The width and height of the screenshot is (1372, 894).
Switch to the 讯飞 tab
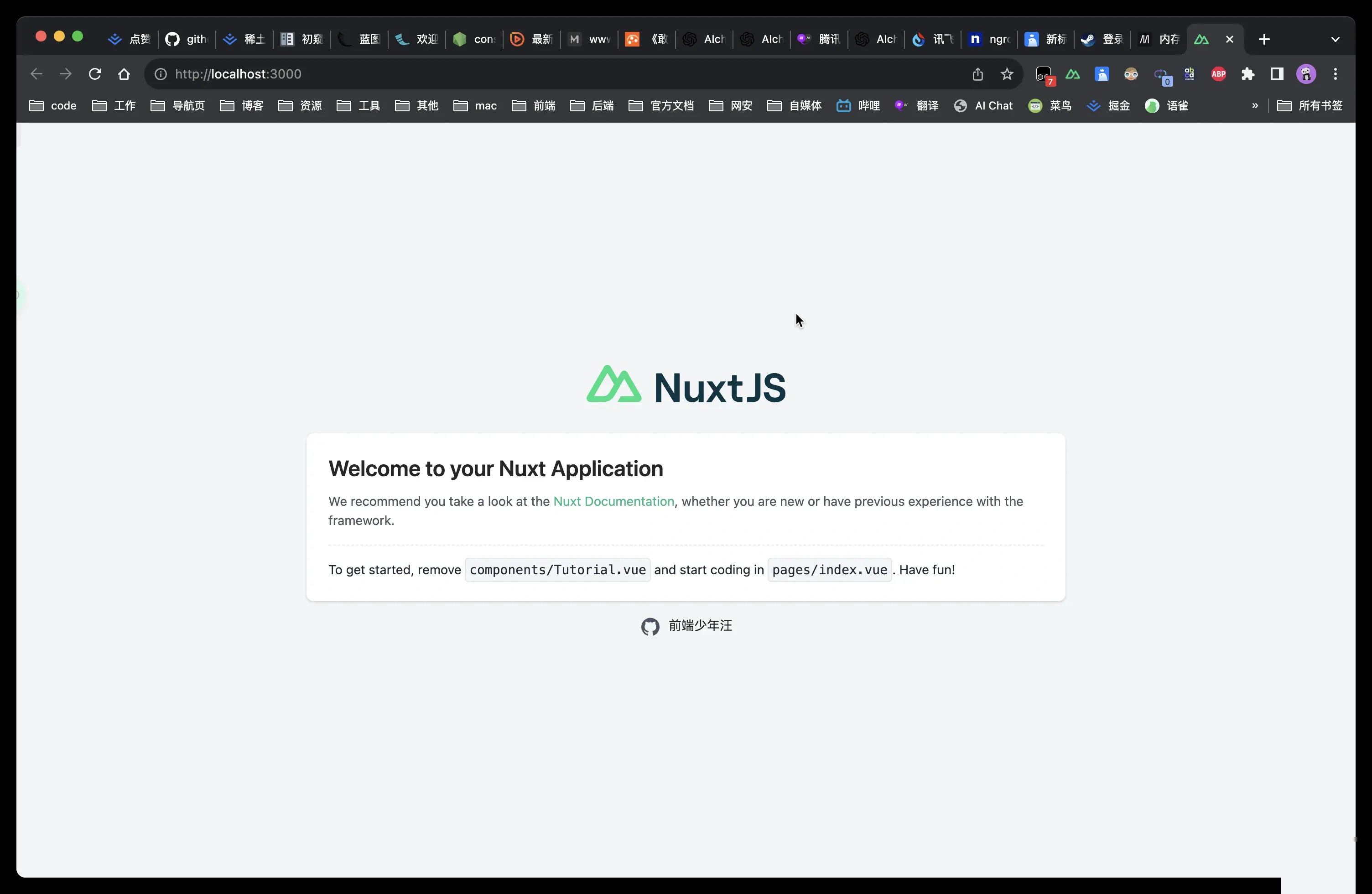pos(933,39)
